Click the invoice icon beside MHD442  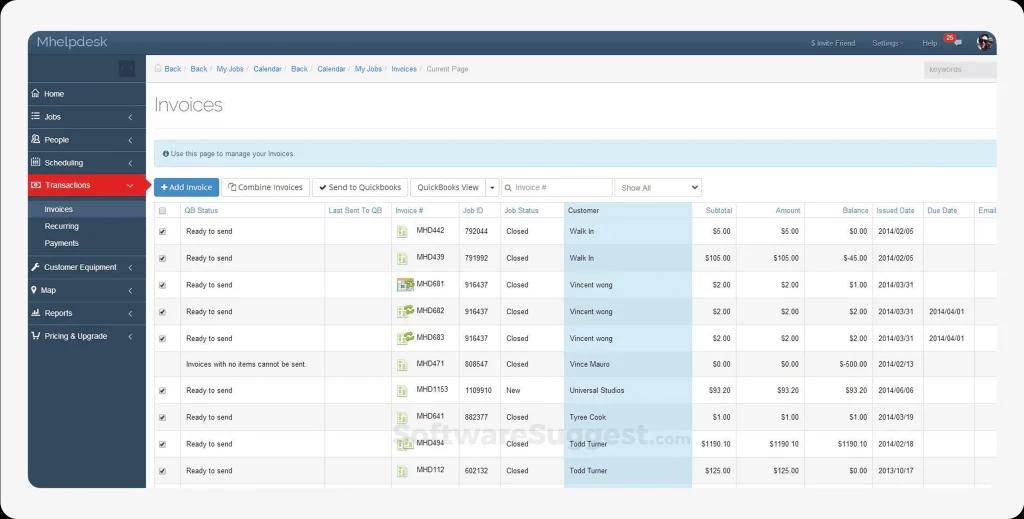(x=402, y=231)
